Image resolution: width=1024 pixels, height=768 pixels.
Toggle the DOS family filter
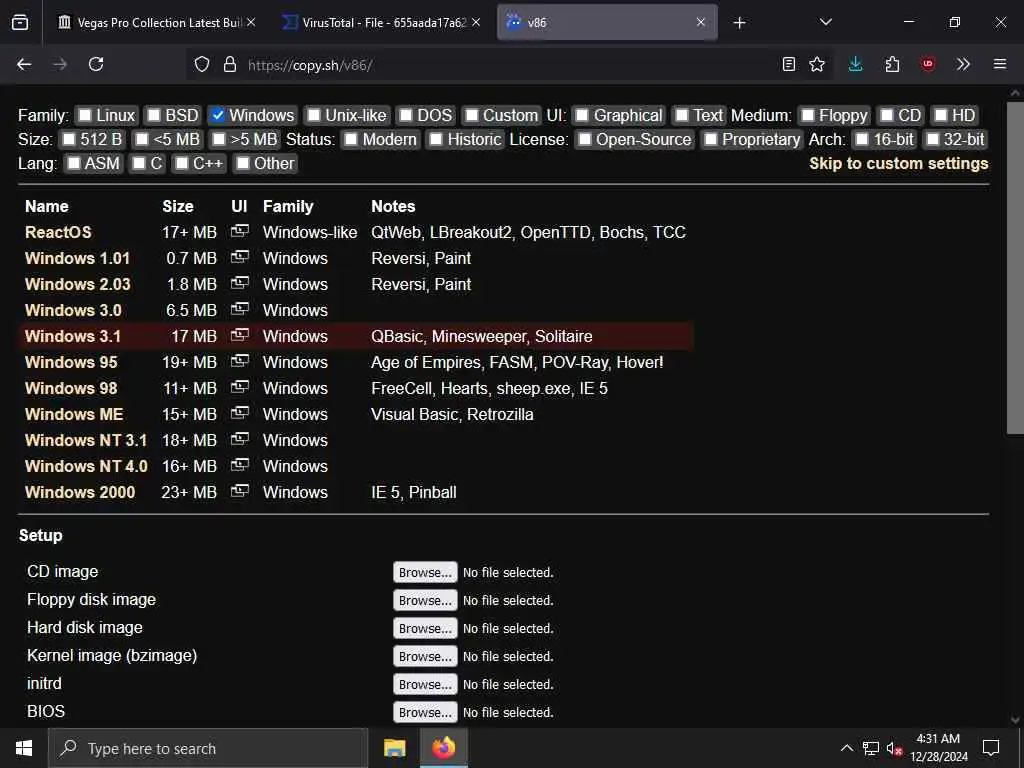[x=406, y=116]
